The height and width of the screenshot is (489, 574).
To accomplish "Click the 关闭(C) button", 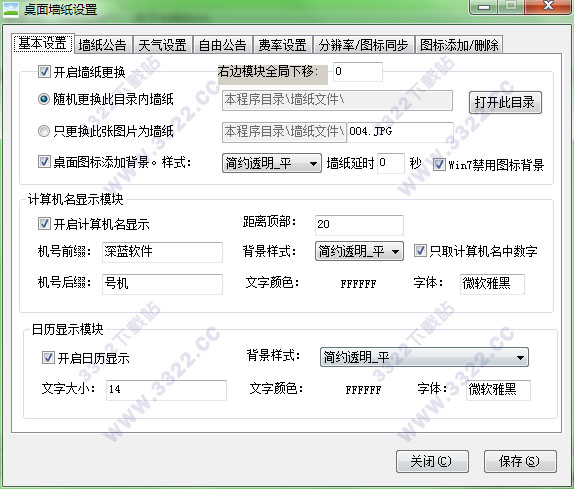I will coord(432,461).
